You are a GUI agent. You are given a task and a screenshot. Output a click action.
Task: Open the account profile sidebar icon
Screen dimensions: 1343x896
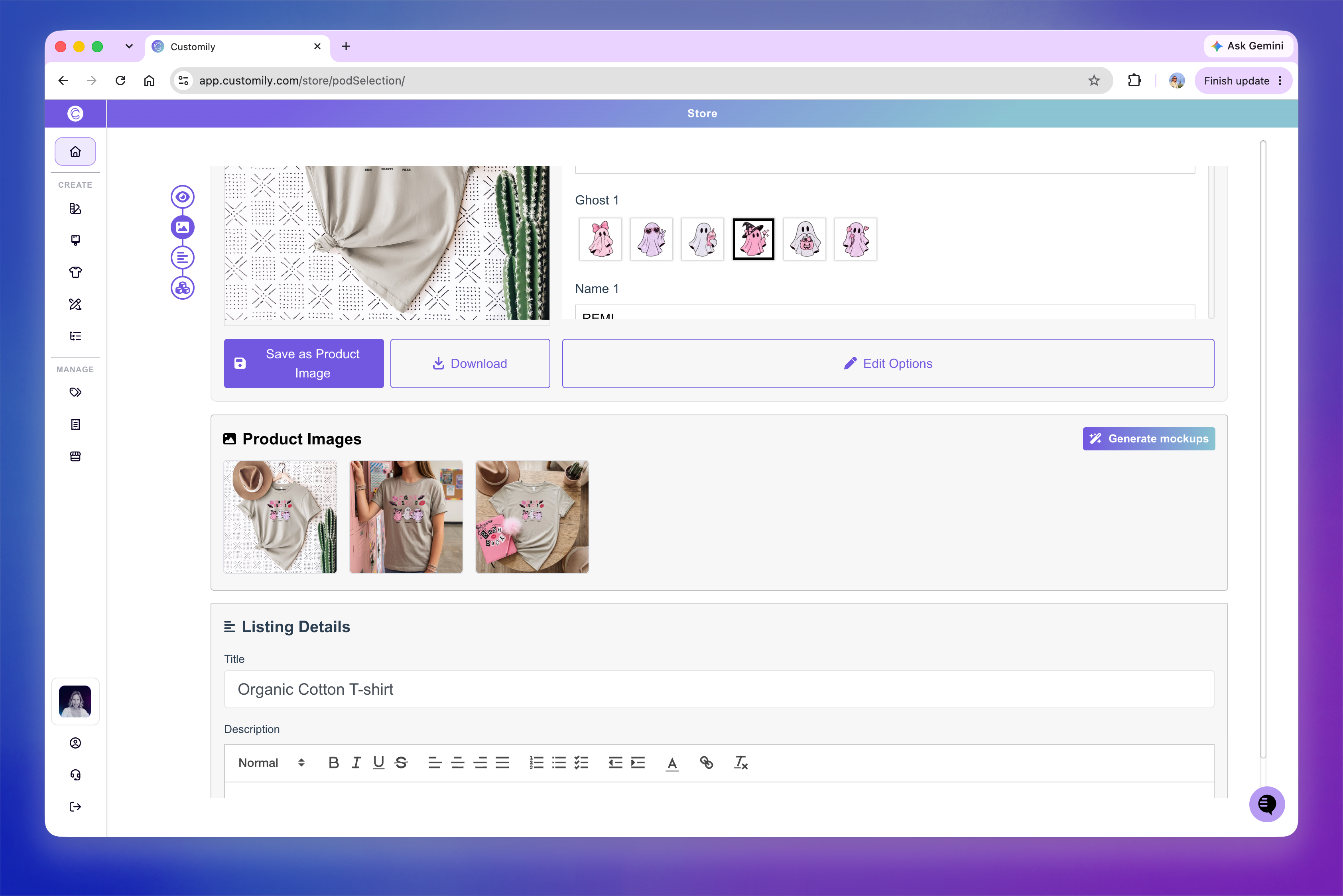click(75, 743)
